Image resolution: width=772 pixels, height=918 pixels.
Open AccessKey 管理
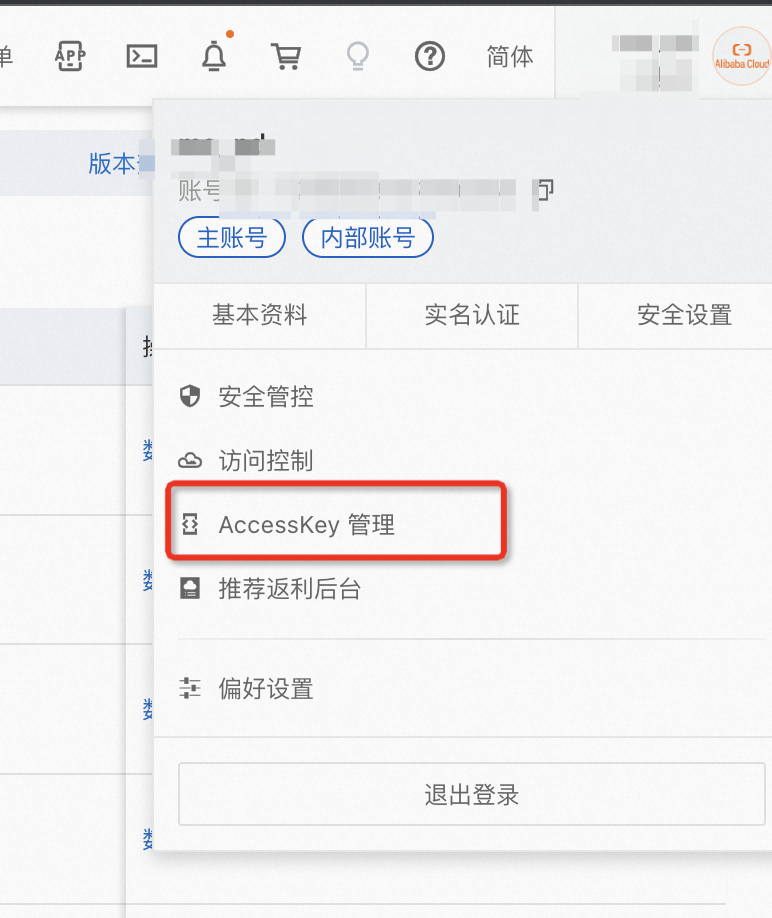point(306,524)
